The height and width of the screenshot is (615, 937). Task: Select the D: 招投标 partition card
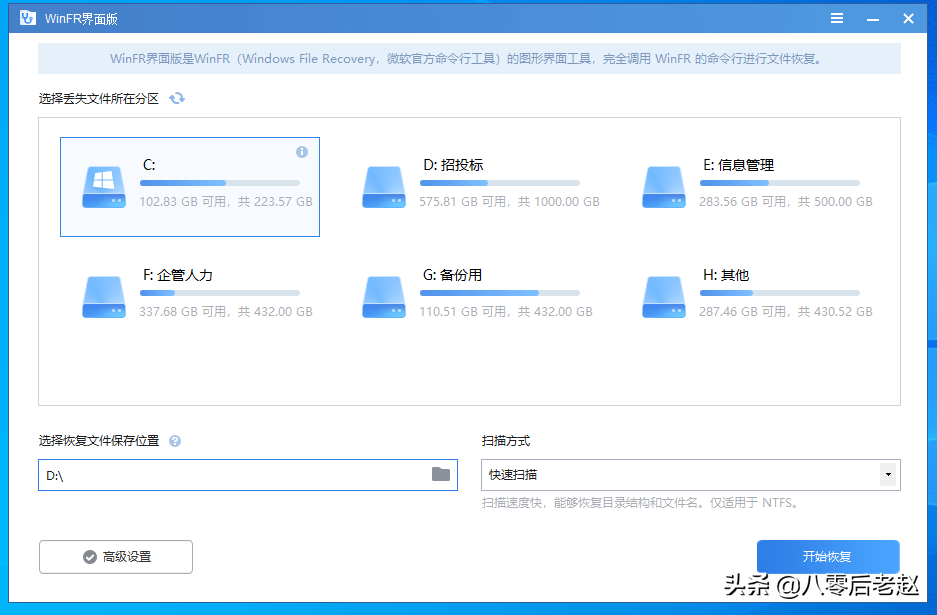(470, 187)
